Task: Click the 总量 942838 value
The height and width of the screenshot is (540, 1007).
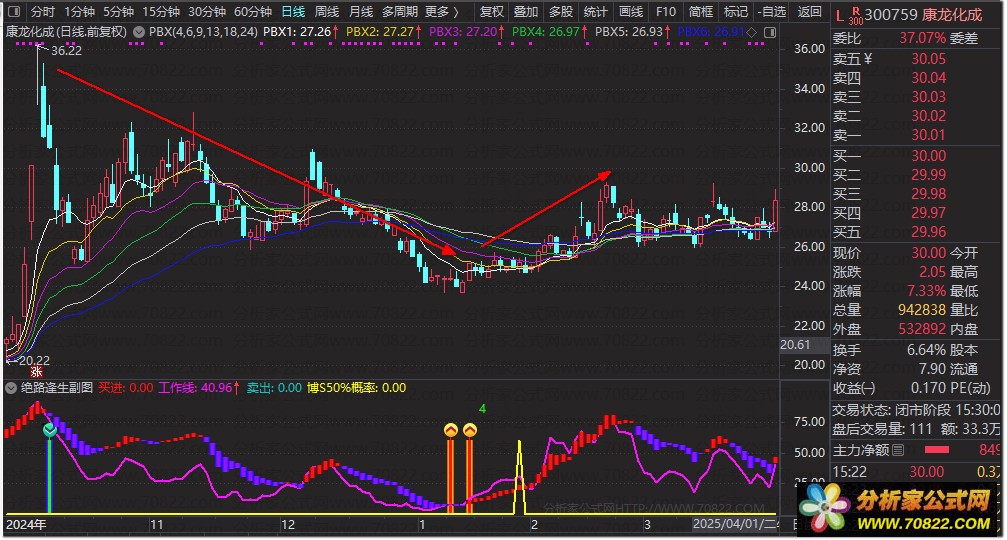Action: click(x=922, y=310)
